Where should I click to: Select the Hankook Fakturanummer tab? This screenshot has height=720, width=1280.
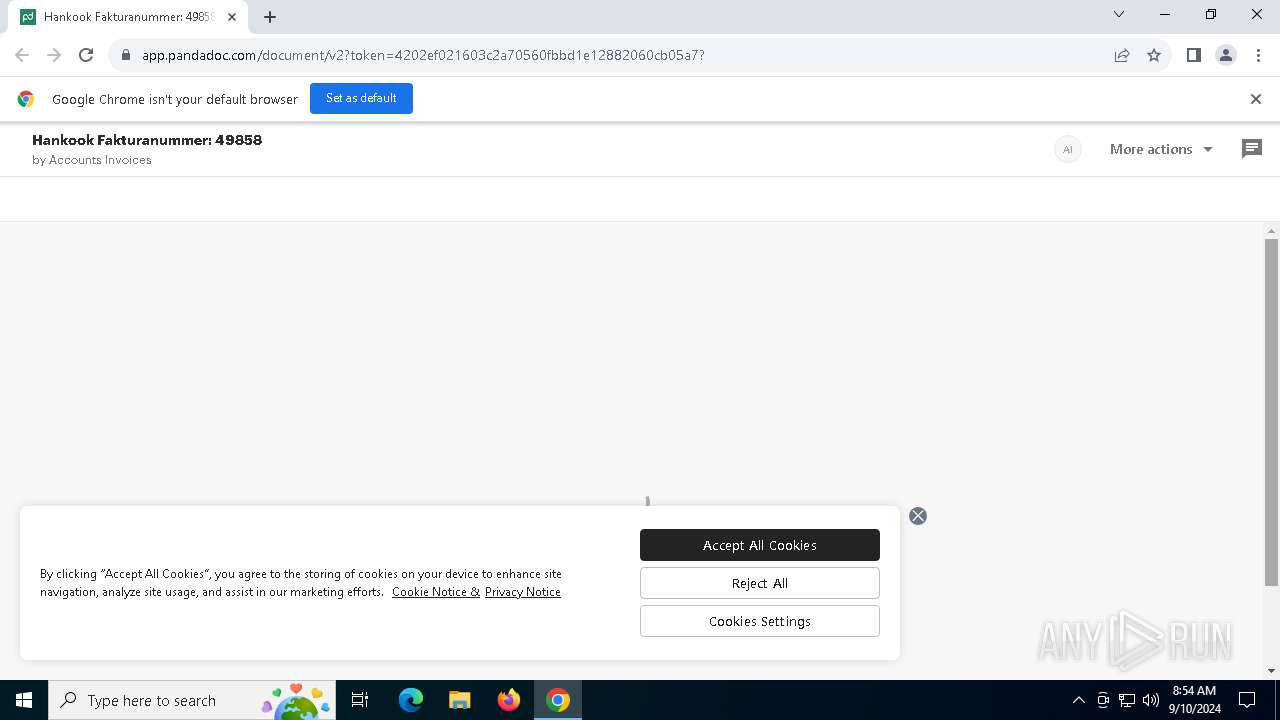(x=128, y=17)
